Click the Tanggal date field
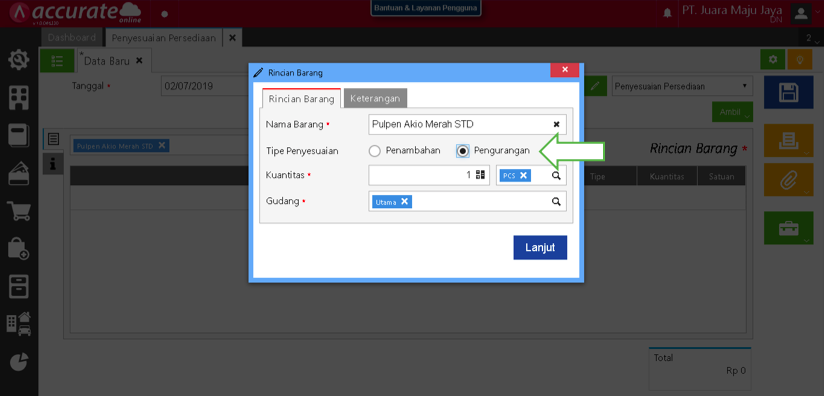825x396 pixels. point(205,86)
